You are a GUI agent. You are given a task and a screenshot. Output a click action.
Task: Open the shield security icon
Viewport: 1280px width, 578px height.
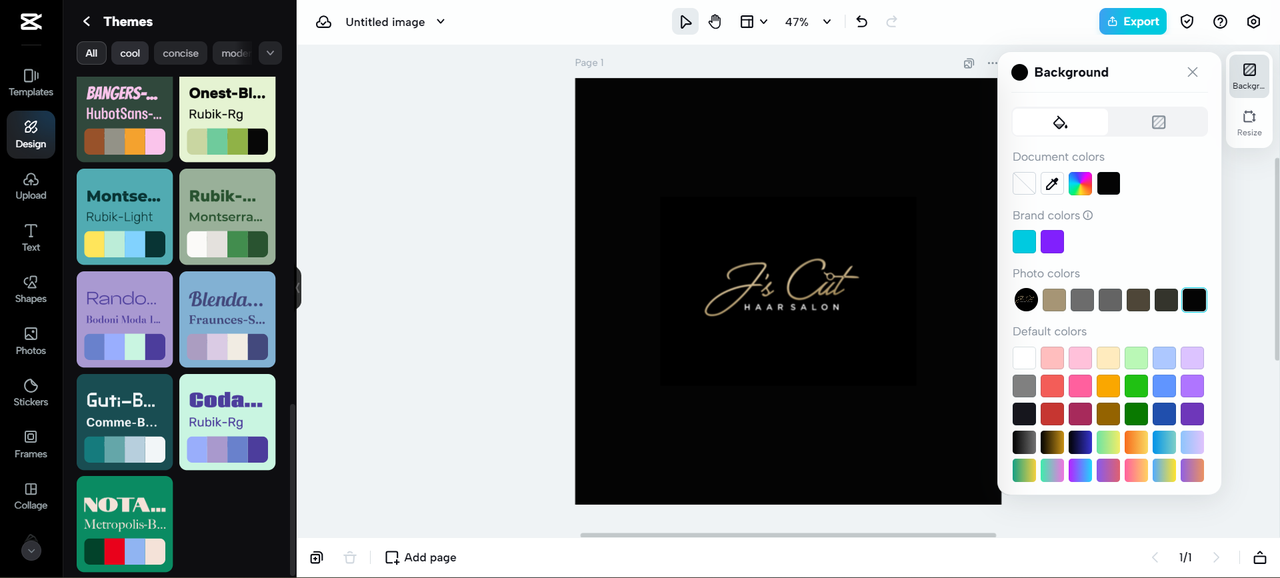pyautogui.click(x=1187, y=22)
